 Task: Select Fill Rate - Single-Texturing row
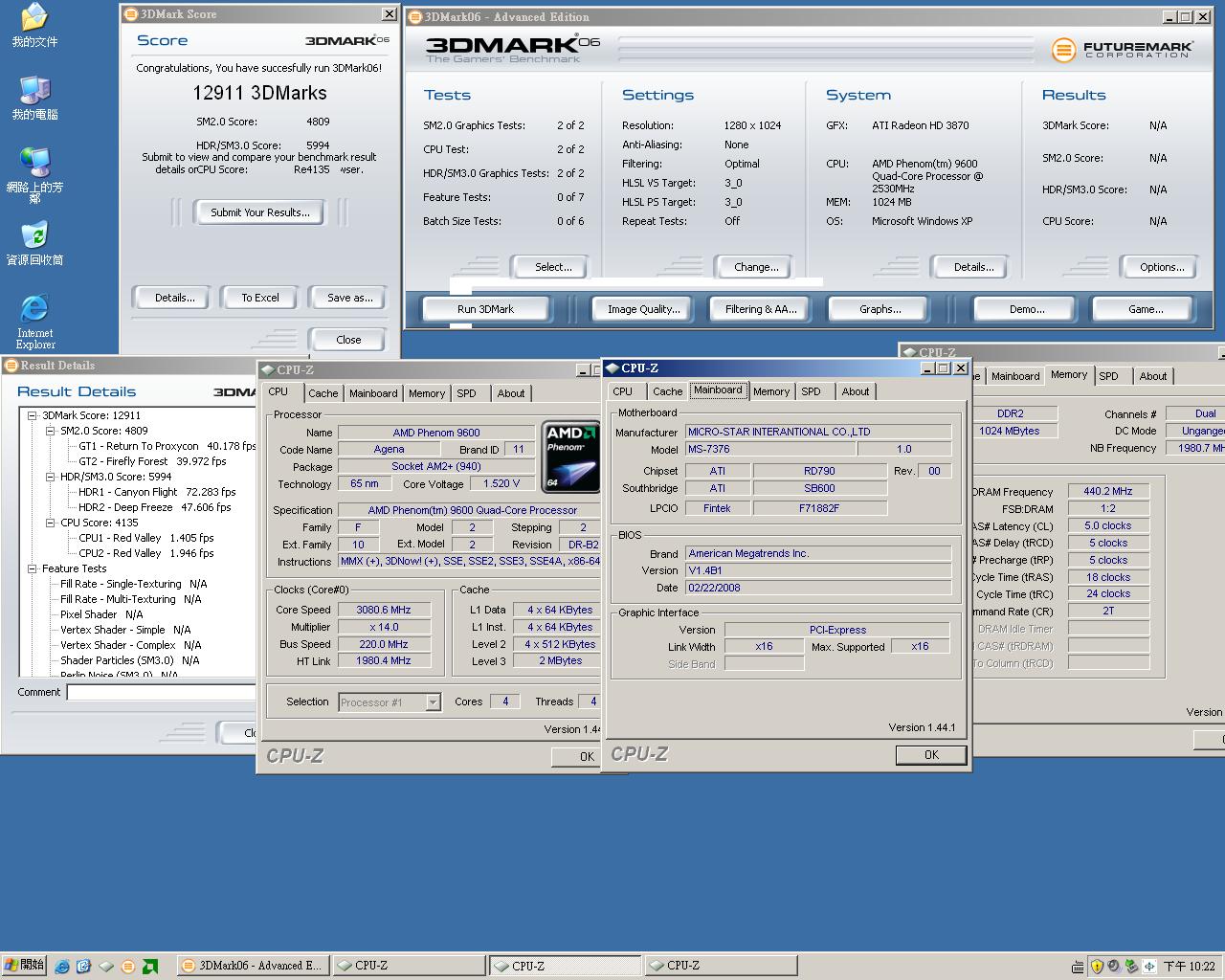pos(133,584)
